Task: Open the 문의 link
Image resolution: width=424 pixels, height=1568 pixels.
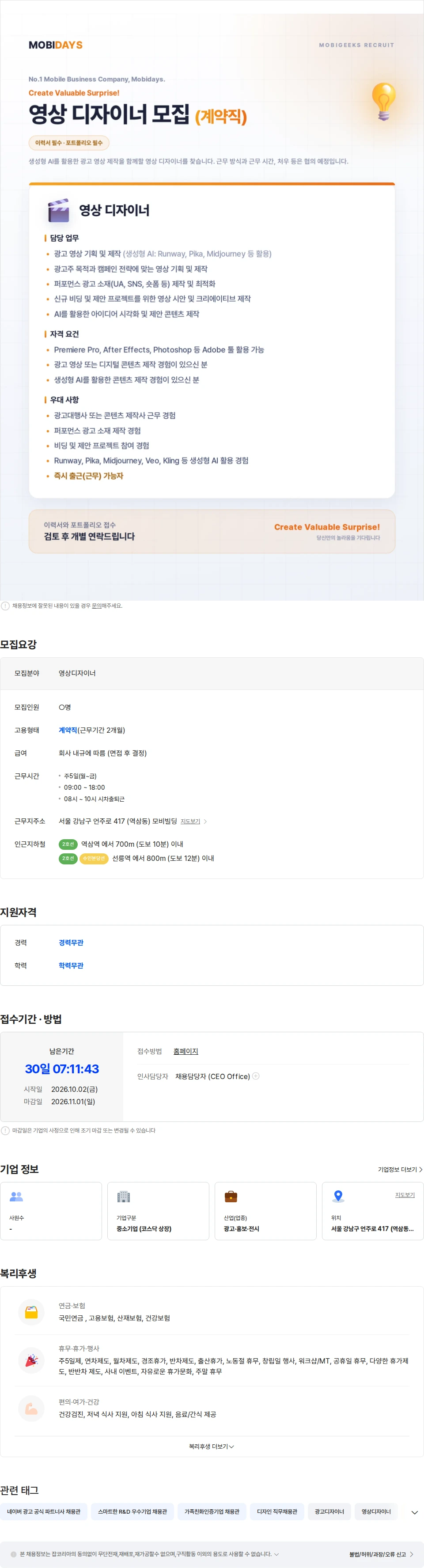Action: coord(96,606)
